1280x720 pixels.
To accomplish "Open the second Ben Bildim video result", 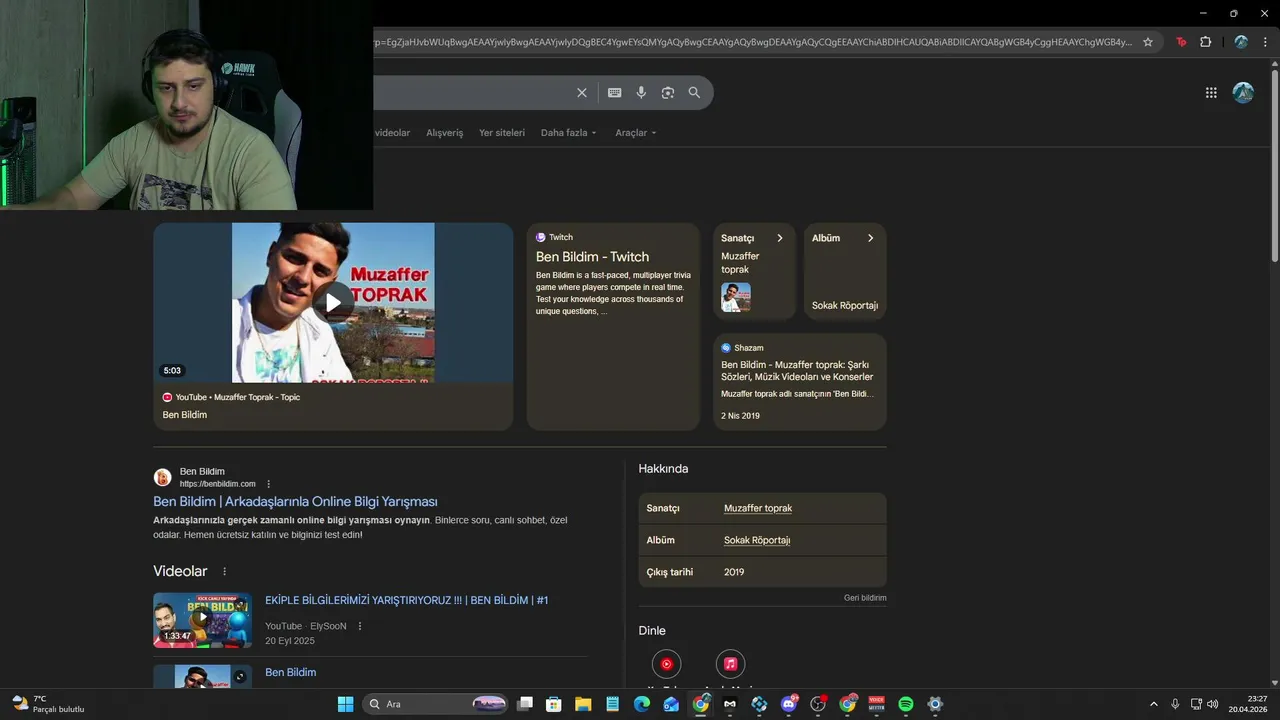I will (290, 672).
